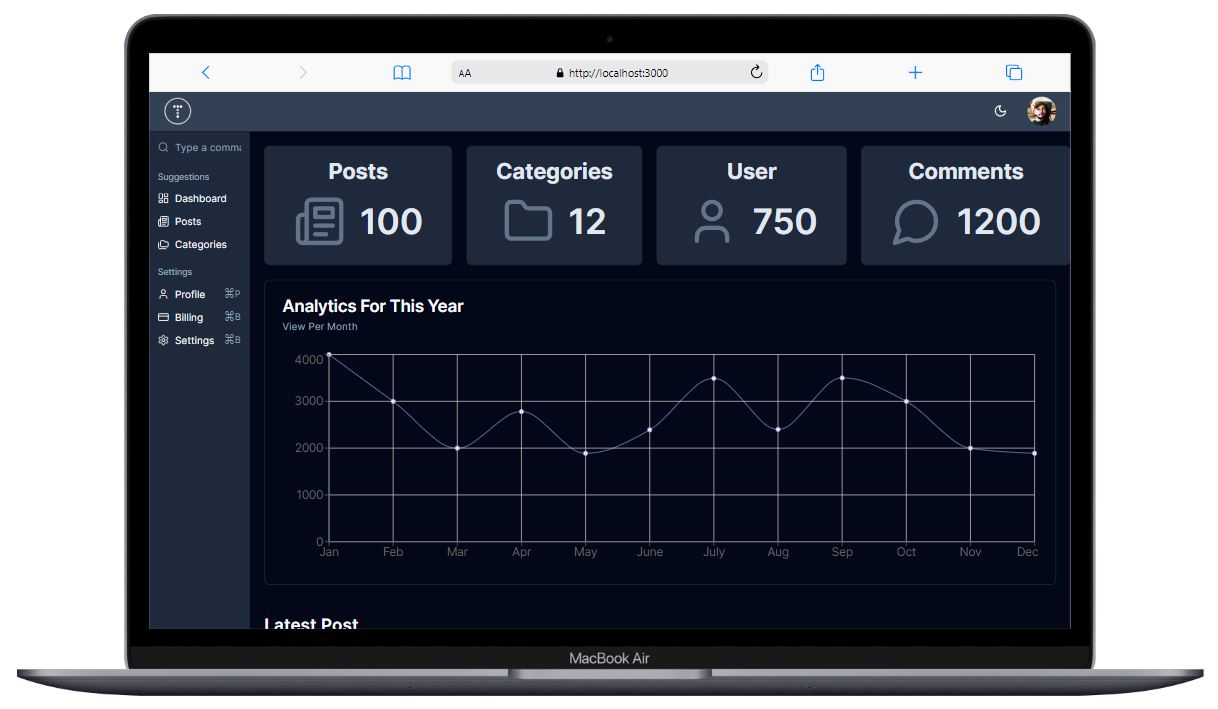Open reader text size AA menu
1218x709 pixels.
tap(465, 73)
